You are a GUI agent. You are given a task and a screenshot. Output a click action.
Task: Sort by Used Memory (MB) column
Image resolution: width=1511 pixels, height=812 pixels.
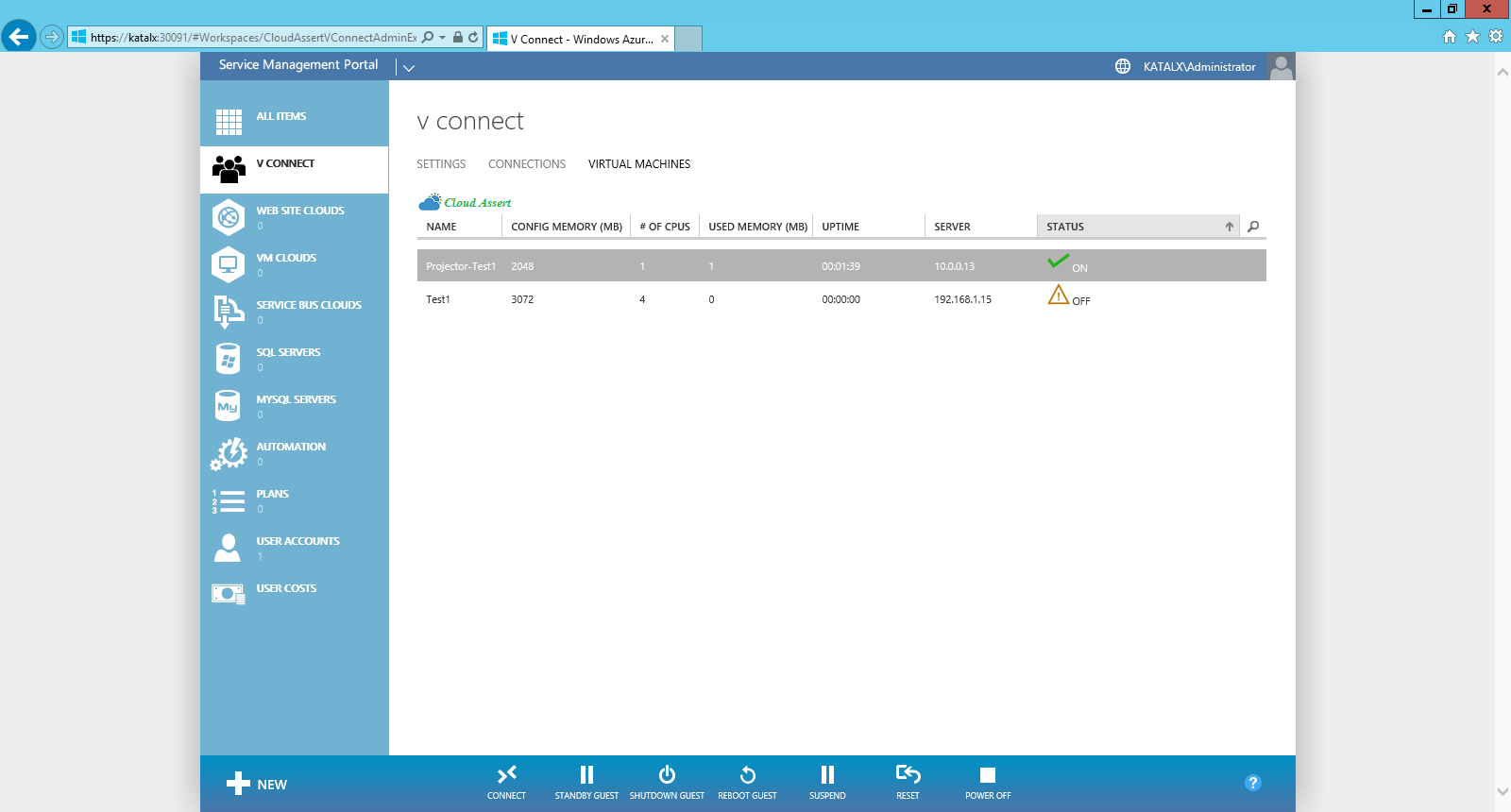[757, 227]
